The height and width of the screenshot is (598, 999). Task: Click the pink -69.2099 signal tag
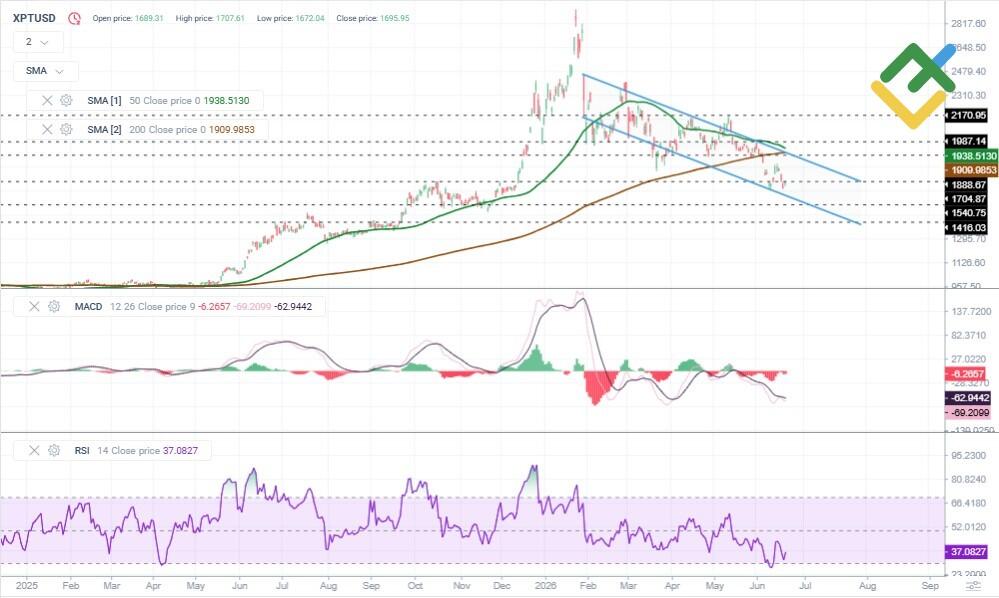[968, 413]
